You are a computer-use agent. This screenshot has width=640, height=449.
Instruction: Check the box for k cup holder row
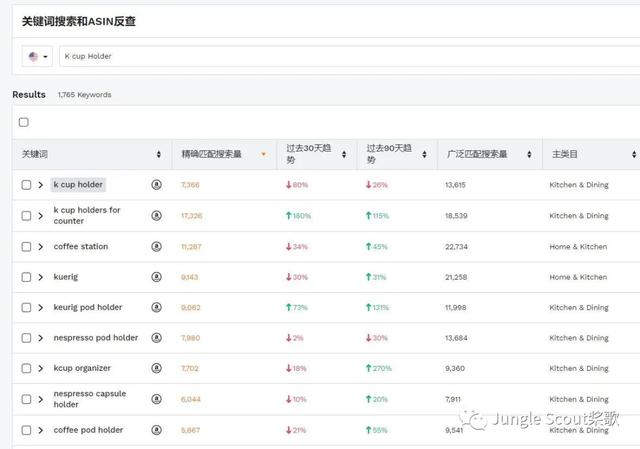(x=26, y=185)
